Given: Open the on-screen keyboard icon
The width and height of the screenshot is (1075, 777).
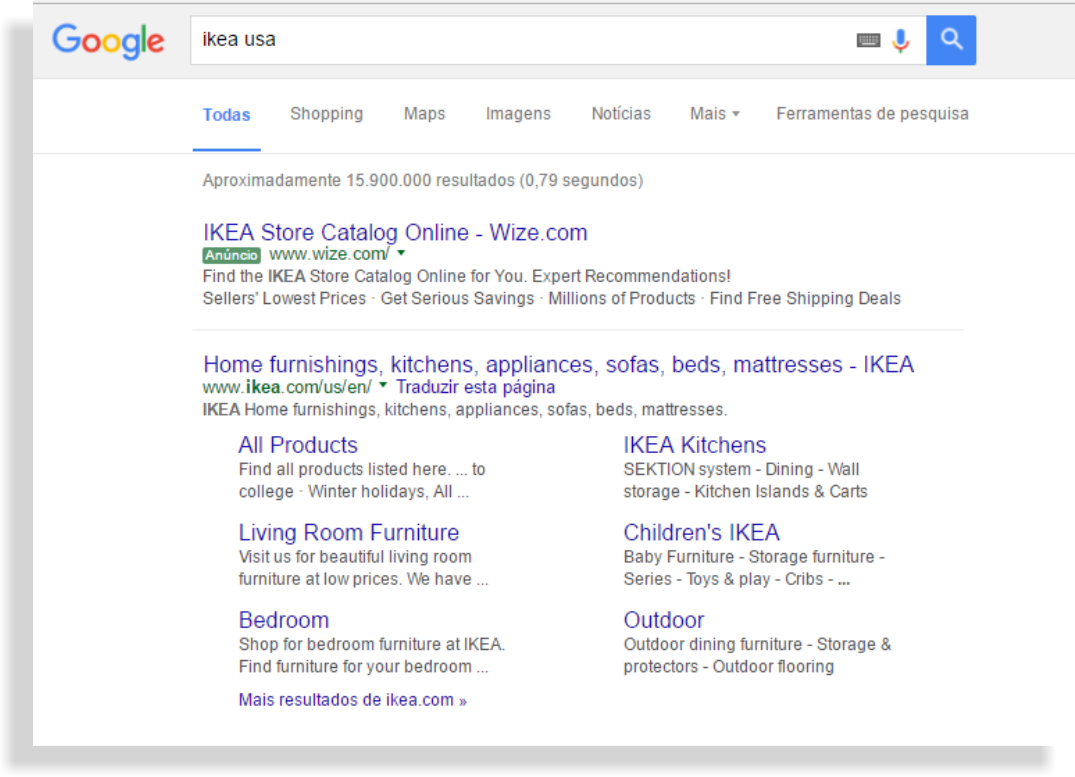Looking at the screenshot, I should click(x=868, y=40).
